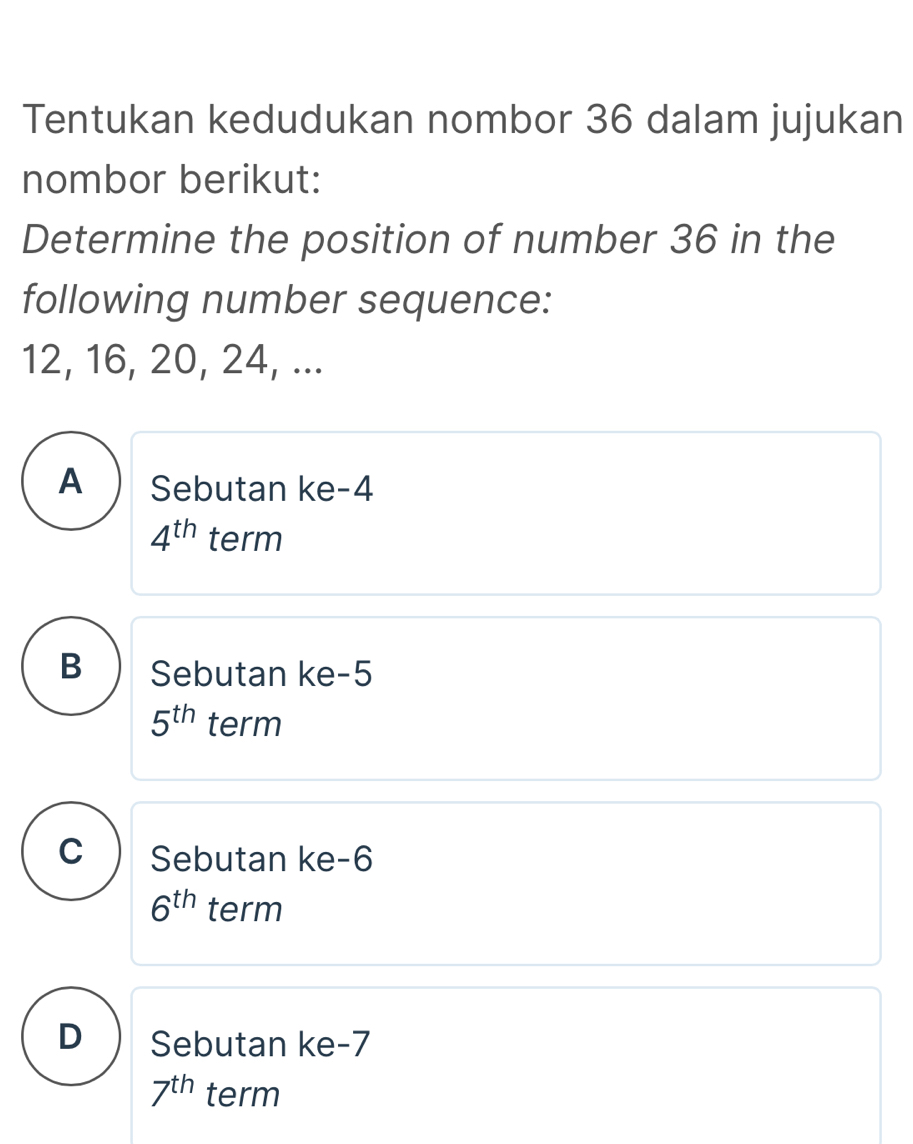Select the circle labeled A
913x1144 pixels.
(69, 482)
